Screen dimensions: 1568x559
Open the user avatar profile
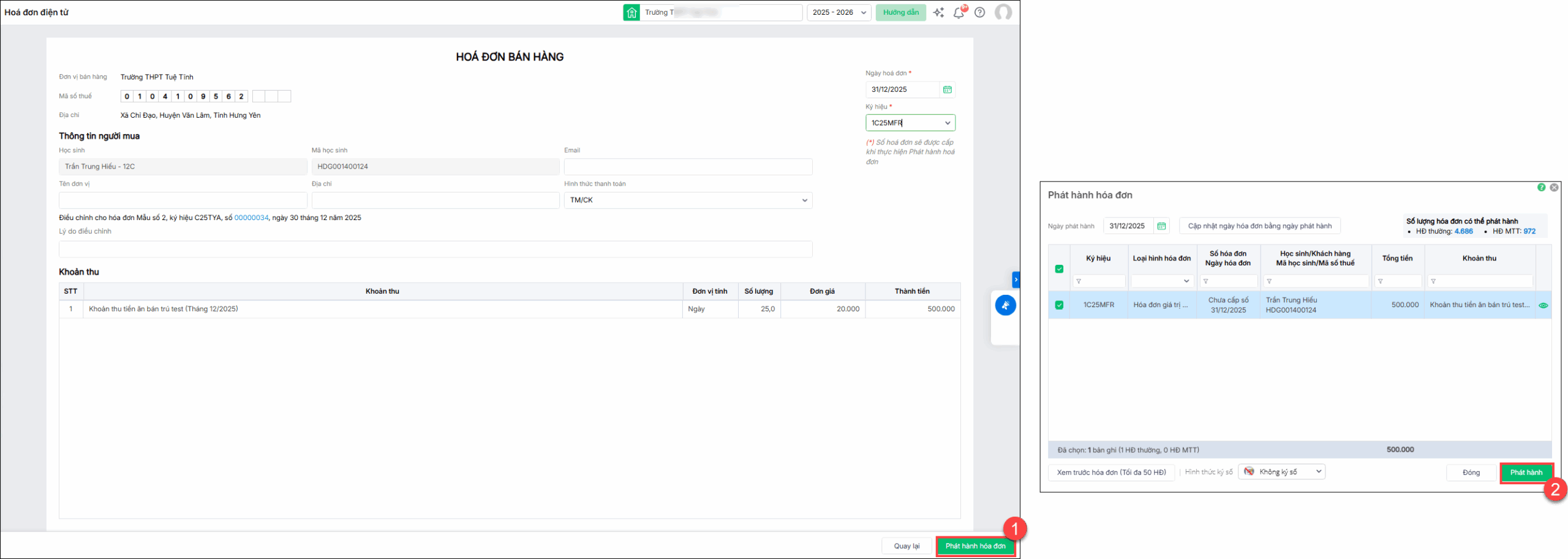[1003, 13]
